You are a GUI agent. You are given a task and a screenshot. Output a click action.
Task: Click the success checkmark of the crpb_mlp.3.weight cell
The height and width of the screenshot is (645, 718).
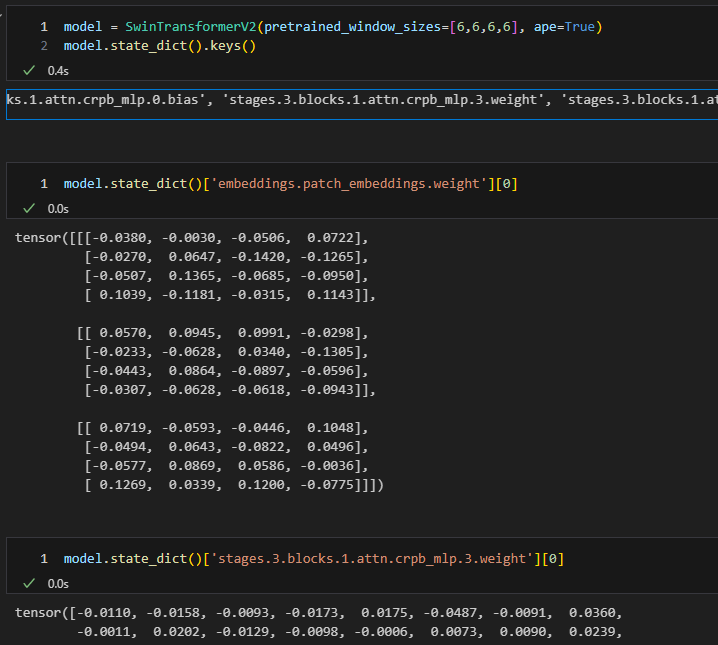(x=29, y=584)
